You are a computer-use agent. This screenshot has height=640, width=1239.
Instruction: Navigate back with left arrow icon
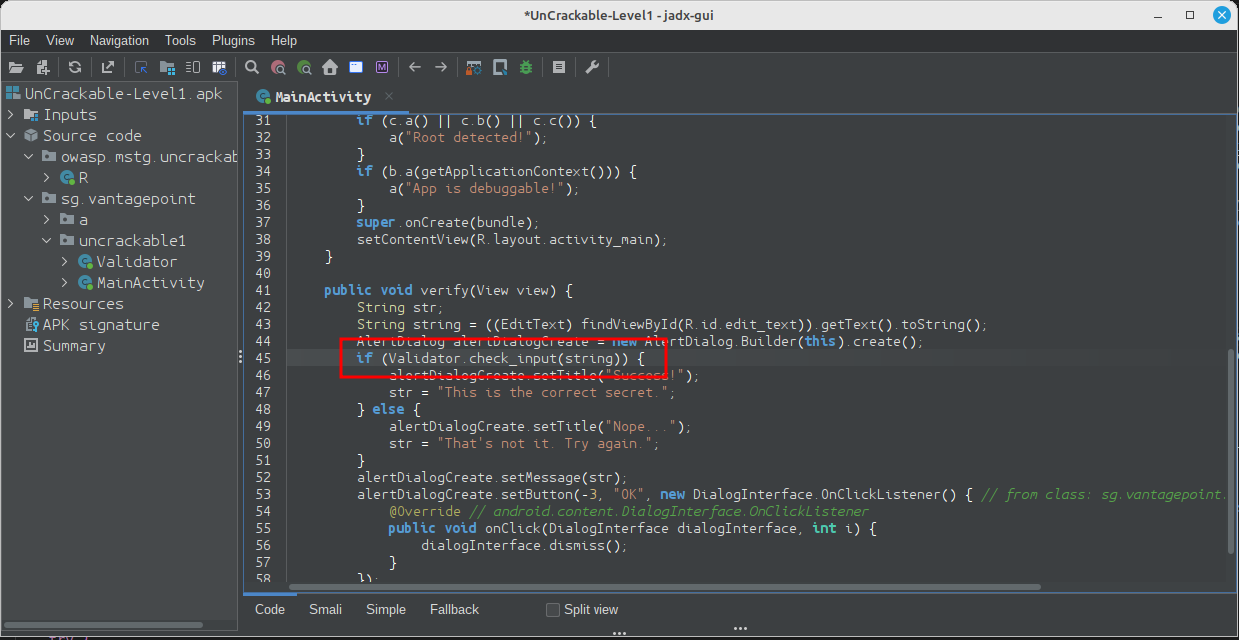tap(415, 67)
